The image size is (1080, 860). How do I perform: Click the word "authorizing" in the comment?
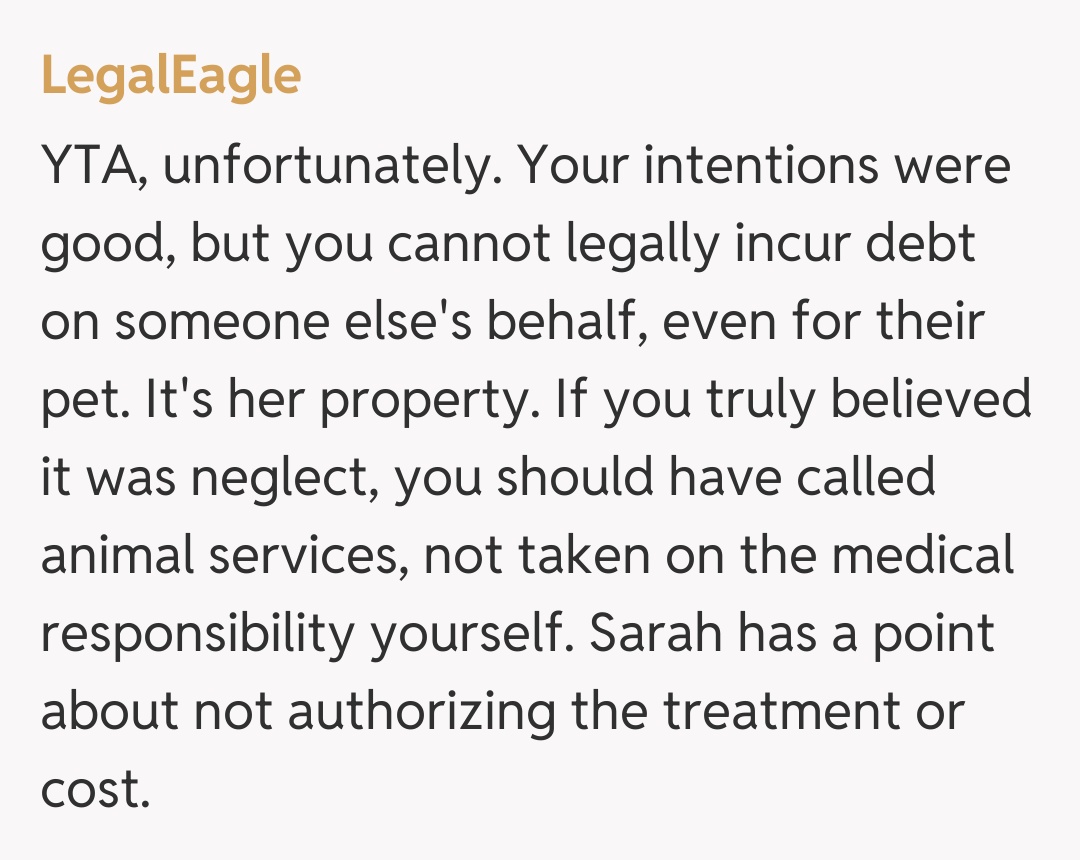422,712
